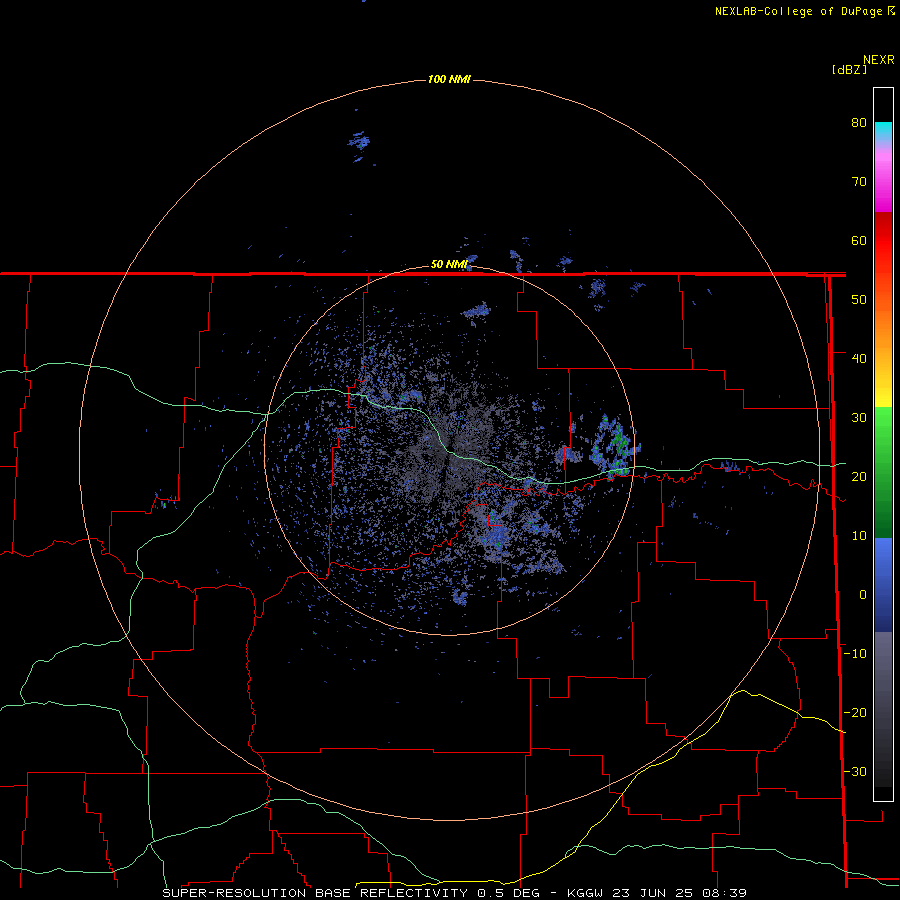Click the 70 value on the dBZ scale
The image size is (900, 900).
(x=859, y=181)
